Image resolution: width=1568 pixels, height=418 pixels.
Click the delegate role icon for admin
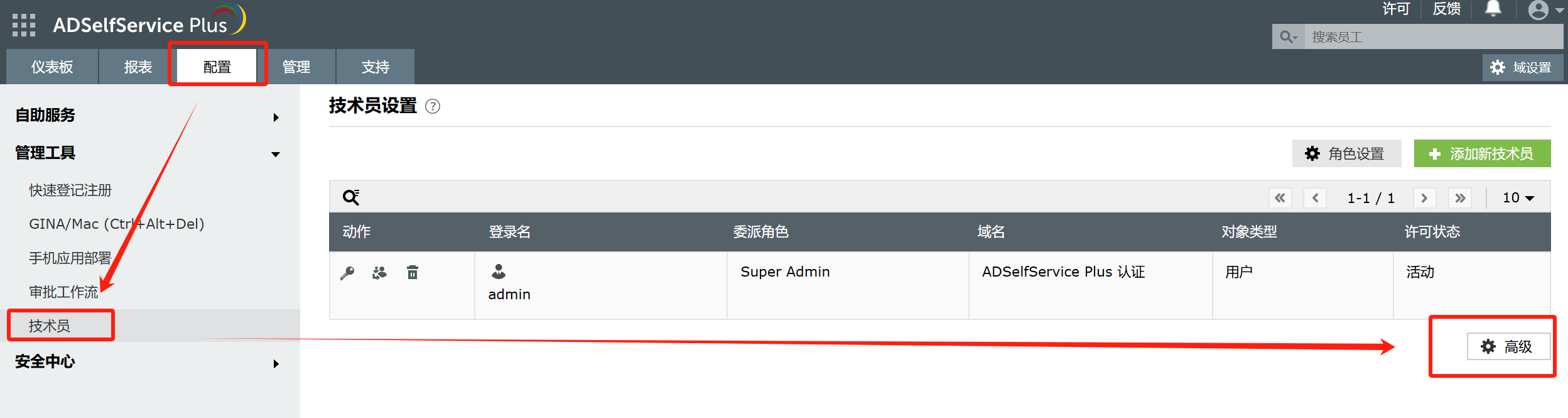pos(379,273)
